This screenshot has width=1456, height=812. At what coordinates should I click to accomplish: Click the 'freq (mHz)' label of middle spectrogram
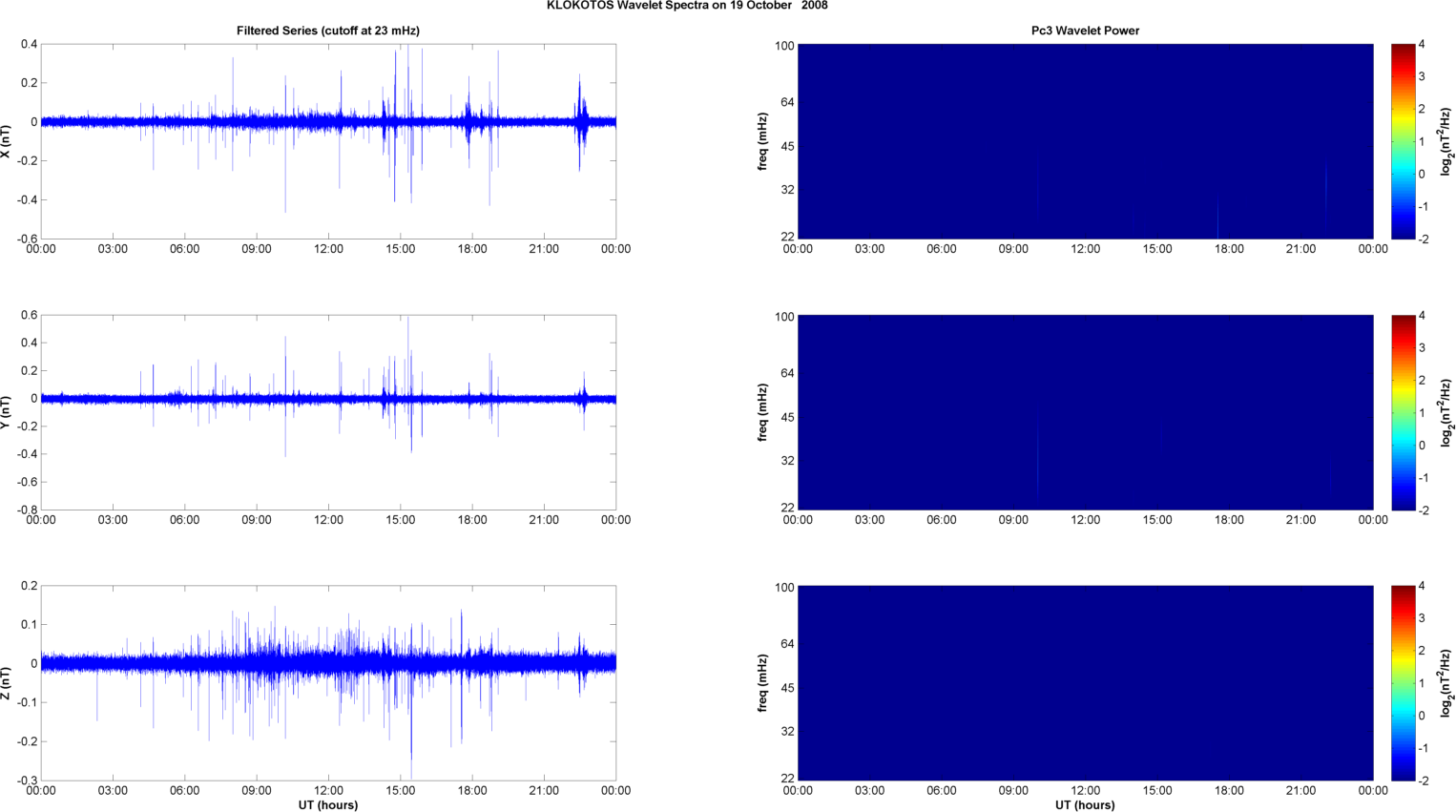click(762, 412)
